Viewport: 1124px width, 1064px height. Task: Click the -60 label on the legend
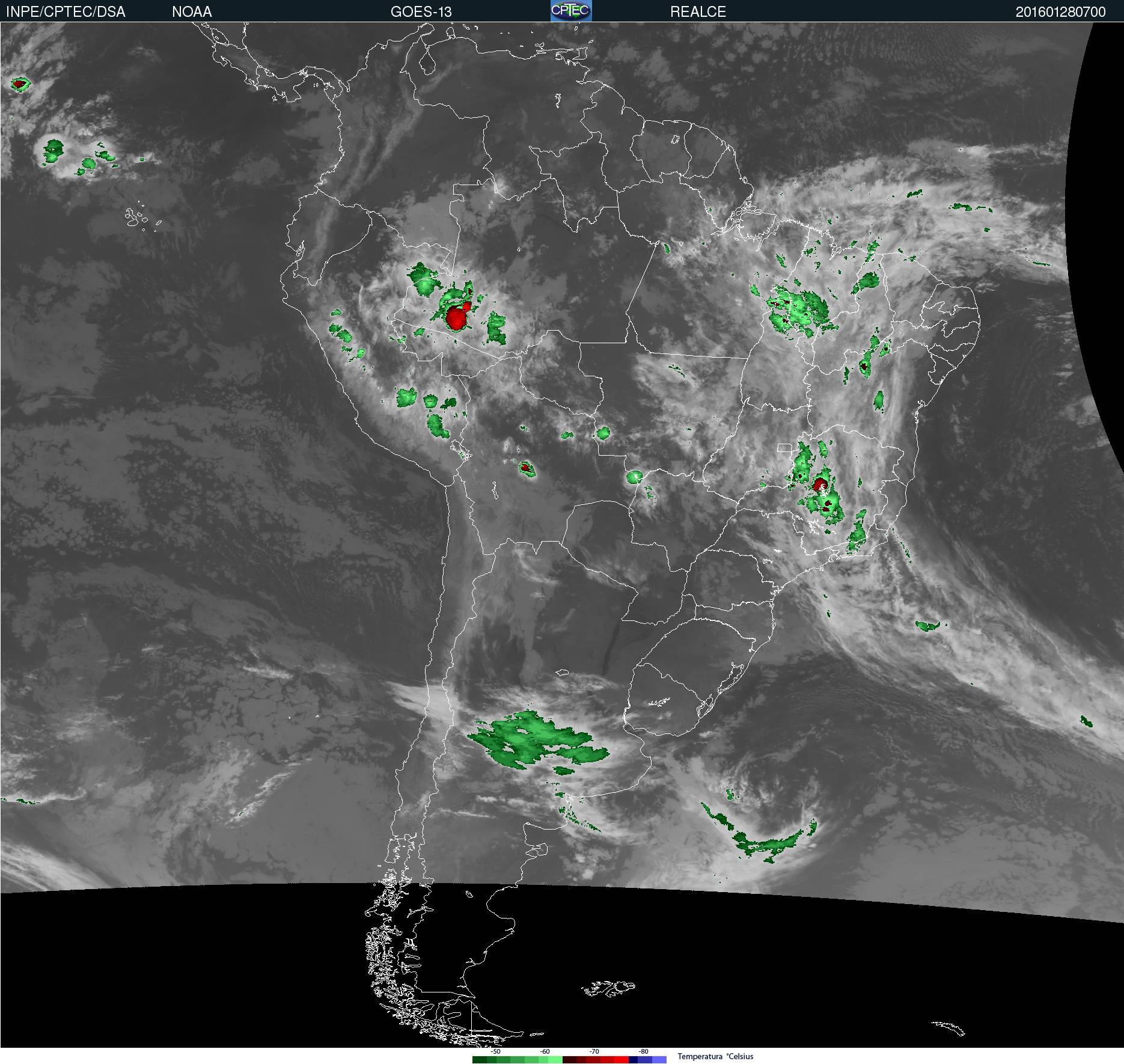545,1051
